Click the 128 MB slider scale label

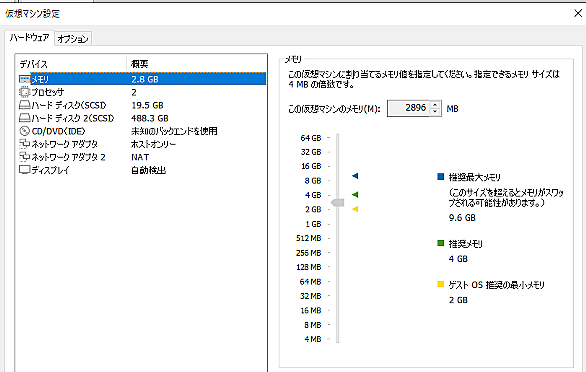(x=309, y=267)
